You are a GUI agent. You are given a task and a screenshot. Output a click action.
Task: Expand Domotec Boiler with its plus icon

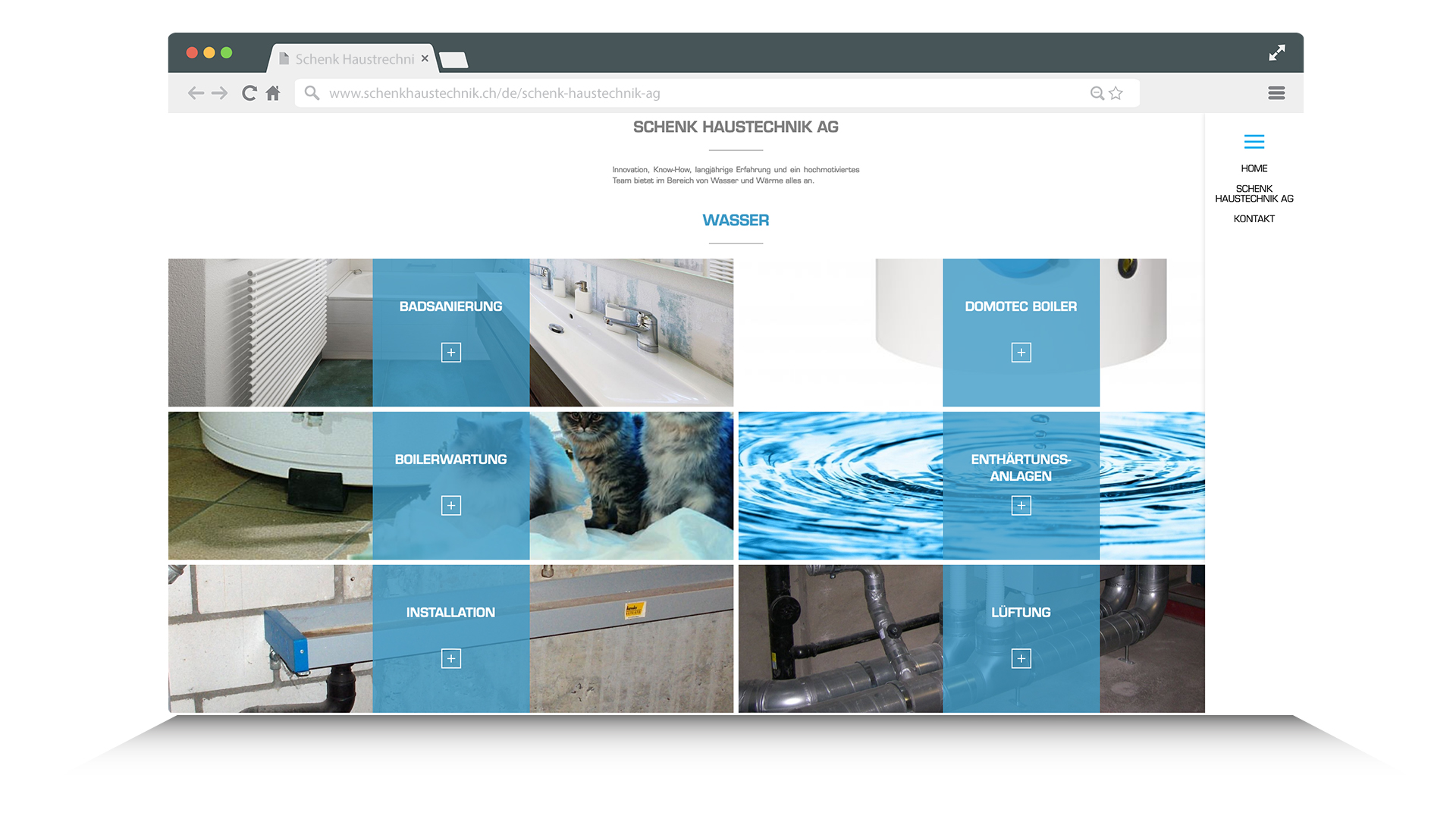1021,353
